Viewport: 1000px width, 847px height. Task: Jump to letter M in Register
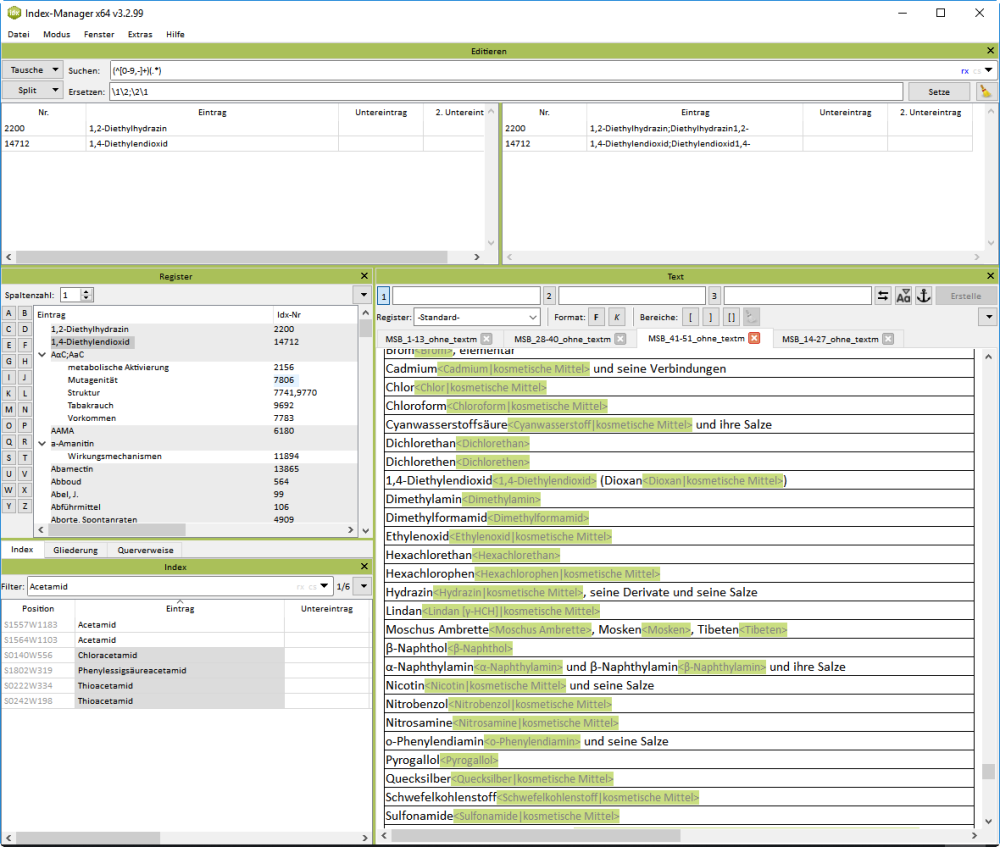(x=10, y=410)
